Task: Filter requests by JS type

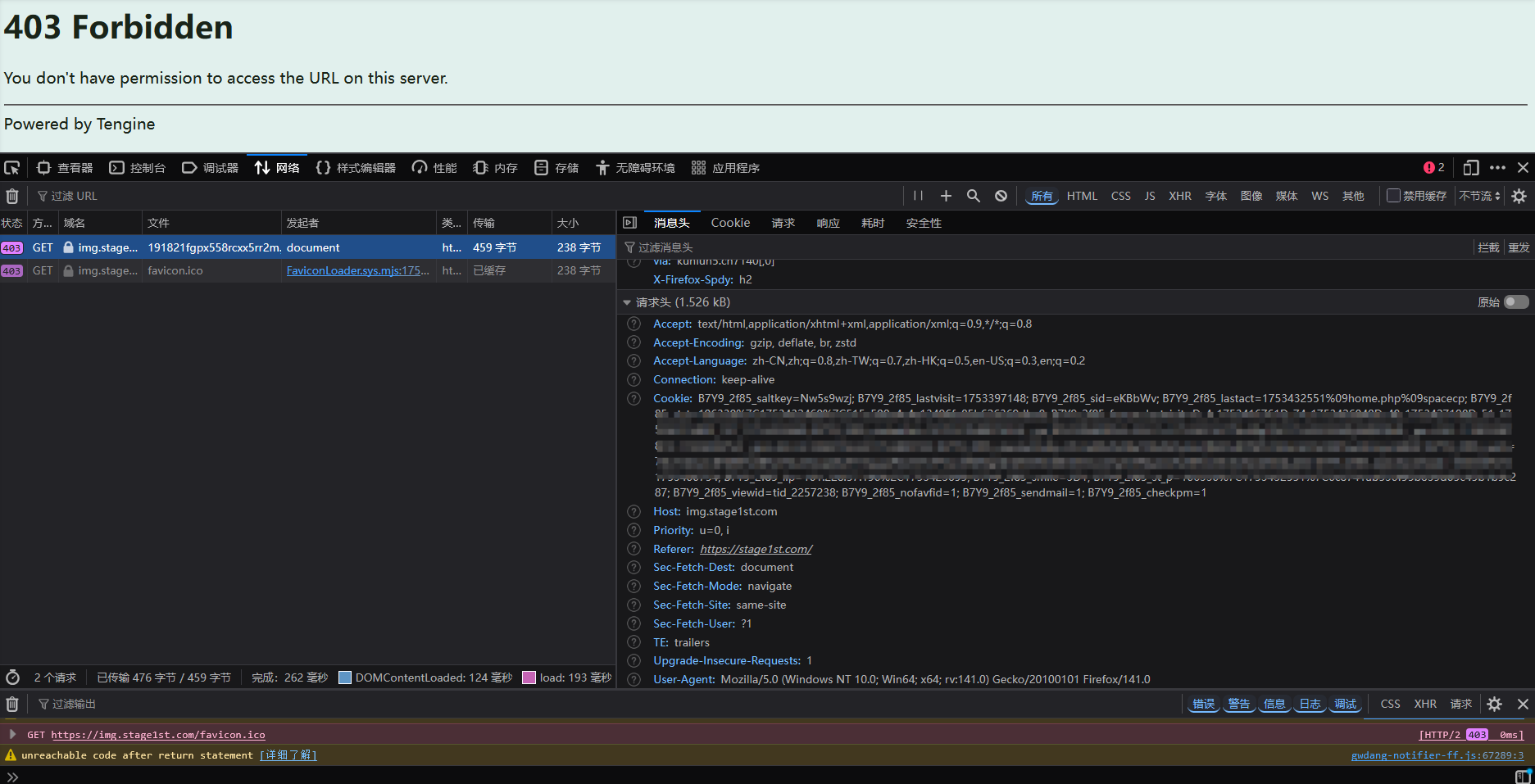Action: pyautogui.click(x=1150, y=197)
